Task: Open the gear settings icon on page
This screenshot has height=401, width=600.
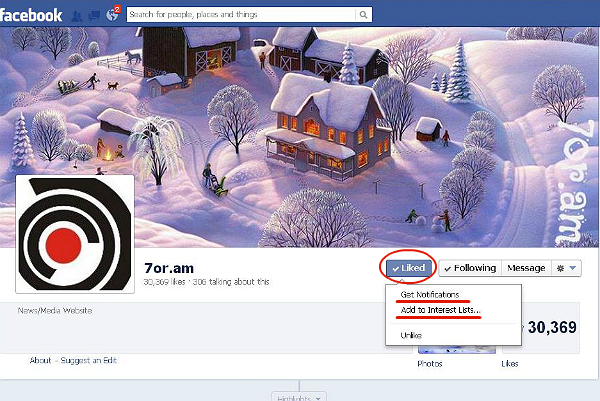Action: coord(560,268)
